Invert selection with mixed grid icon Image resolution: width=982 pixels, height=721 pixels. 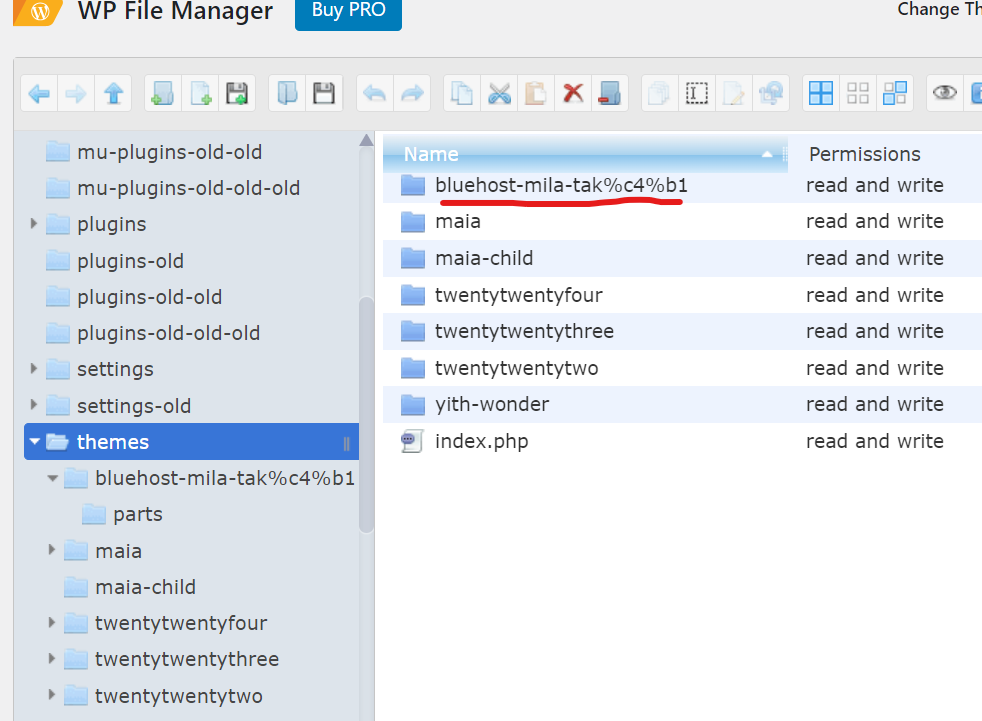click(x=895, y=93)
